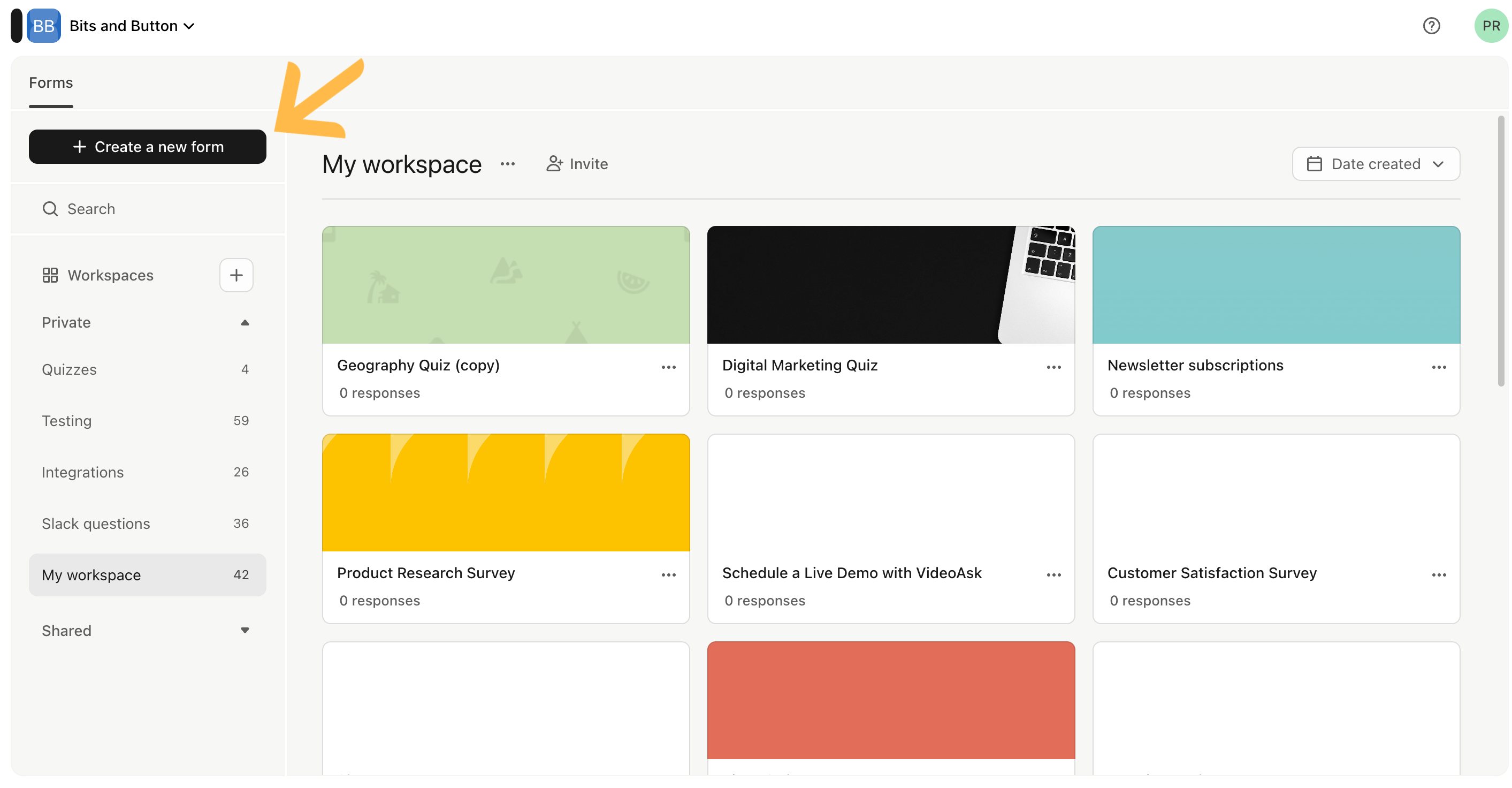Image resolution: width=1512 pixels, height=788 pixels.
Task: Collapse the Private workspaces section
Action: [245, 323]
